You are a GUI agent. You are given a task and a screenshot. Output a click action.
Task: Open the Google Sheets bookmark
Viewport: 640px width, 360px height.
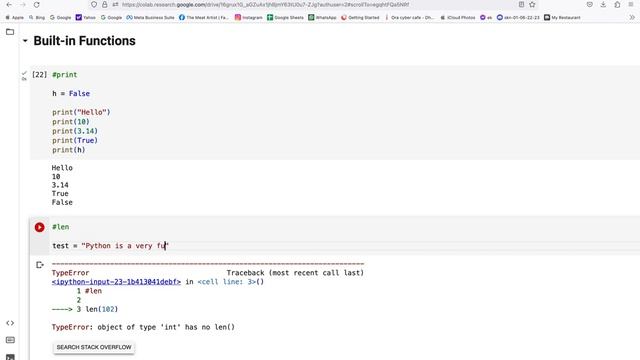285,18
